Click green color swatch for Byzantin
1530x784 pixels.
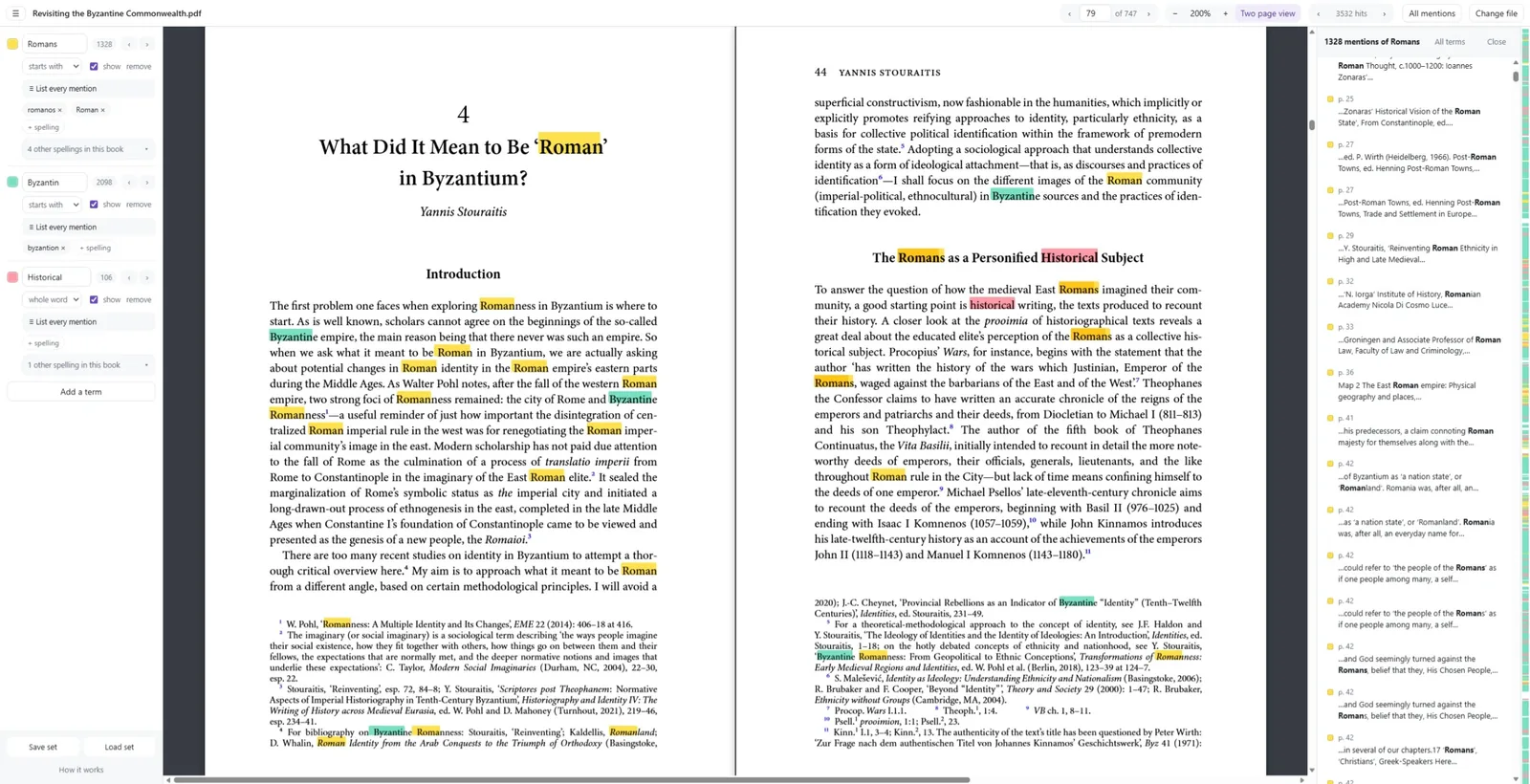[12, 182]
